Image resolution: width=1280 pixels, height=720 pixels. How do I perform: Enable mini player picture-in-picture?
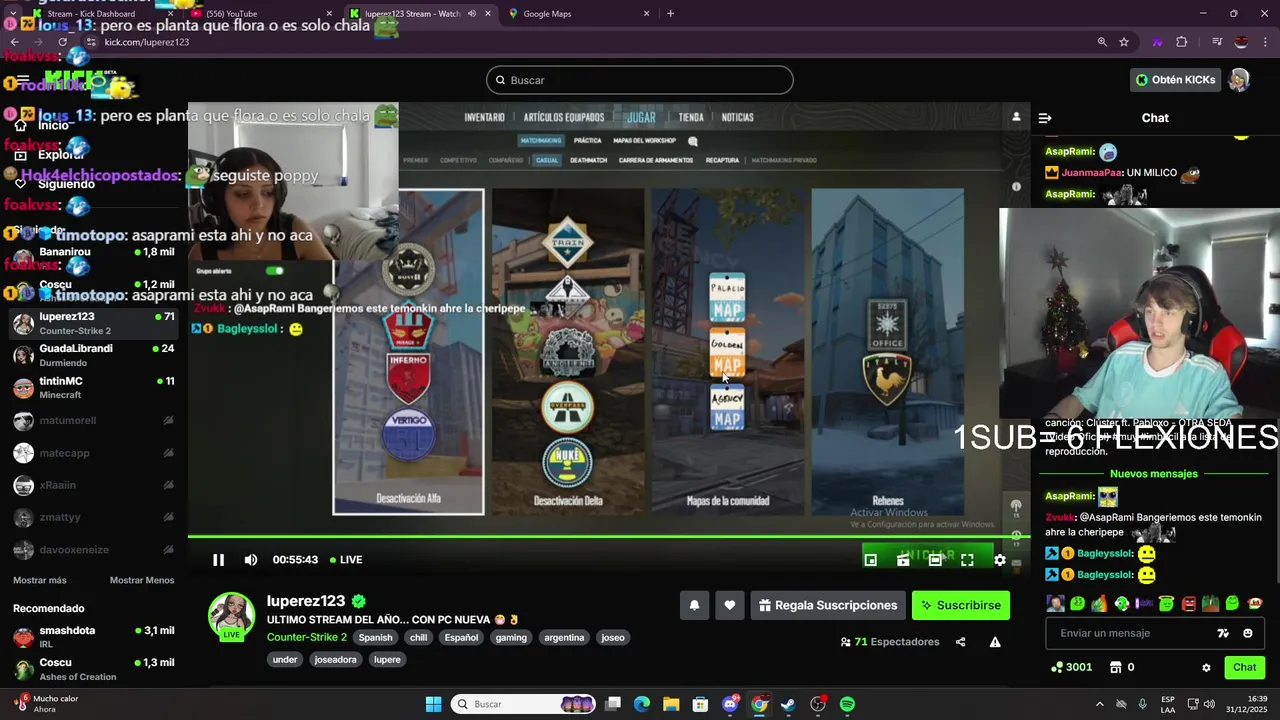pos(871,560)
